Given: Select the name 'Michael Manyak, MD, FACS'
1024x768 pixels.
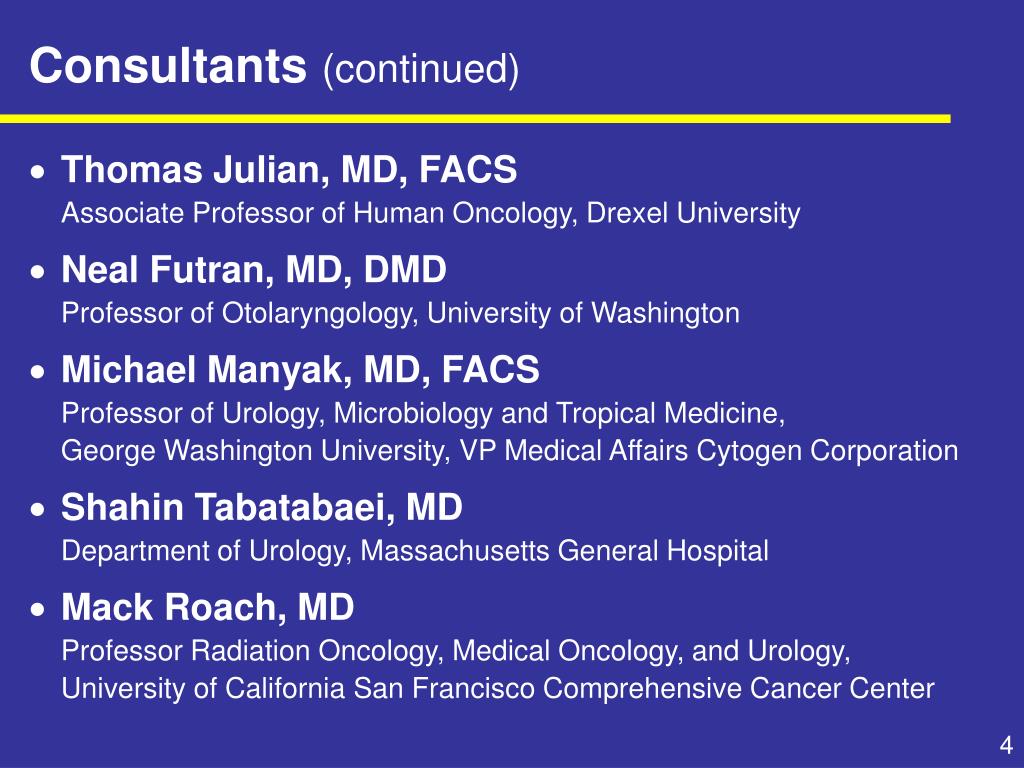Looking at the screenshot, I should 300,369.
